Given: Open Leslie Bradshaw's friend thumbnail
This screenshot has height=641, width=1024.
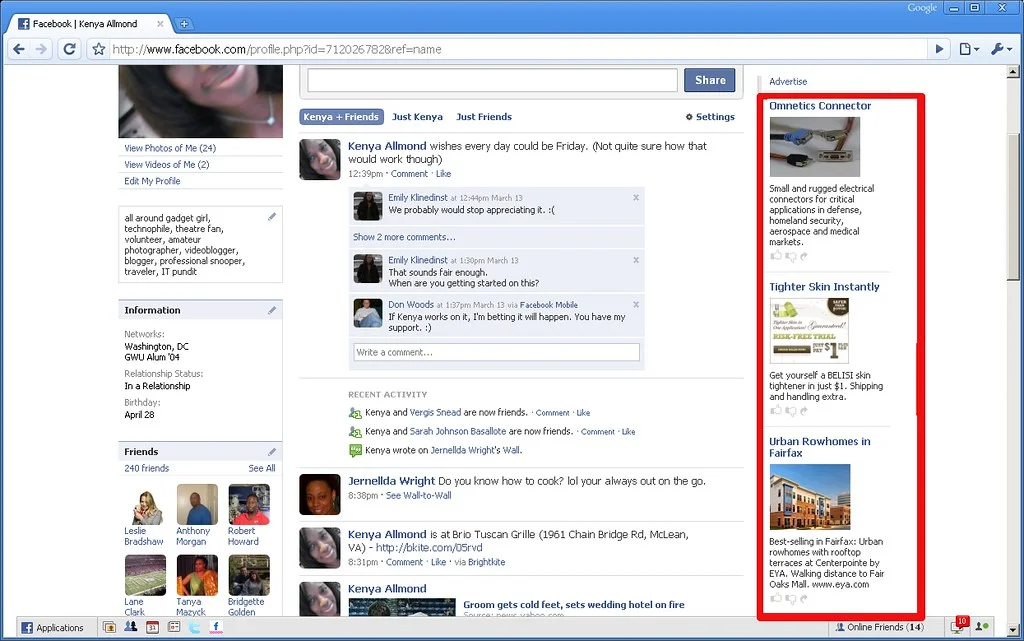Looking at the screenshot, I should point(146,504).
